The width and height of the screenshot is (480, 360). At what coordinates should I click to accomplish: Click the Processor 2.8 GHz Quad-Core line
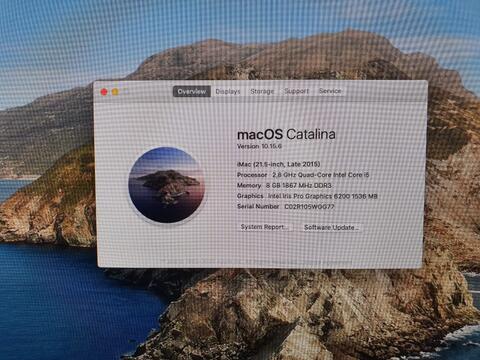303,175
